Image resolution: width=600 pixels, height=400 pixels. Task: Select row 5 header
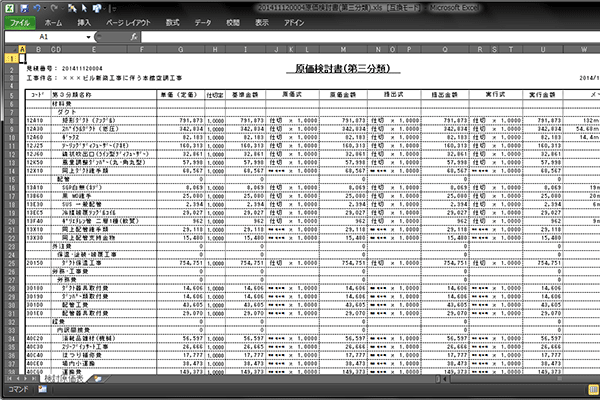coord(11,95)
